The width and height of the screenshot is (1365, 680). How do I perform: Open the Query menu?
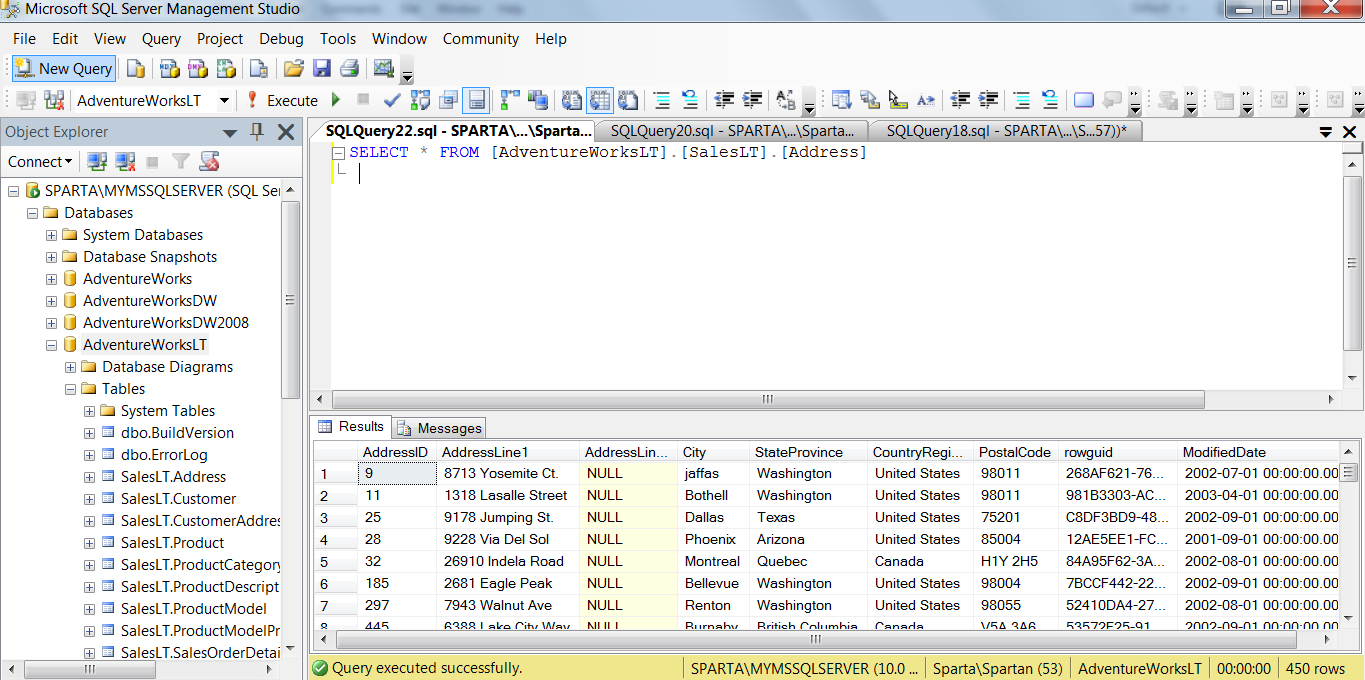(x=161, y=39)
